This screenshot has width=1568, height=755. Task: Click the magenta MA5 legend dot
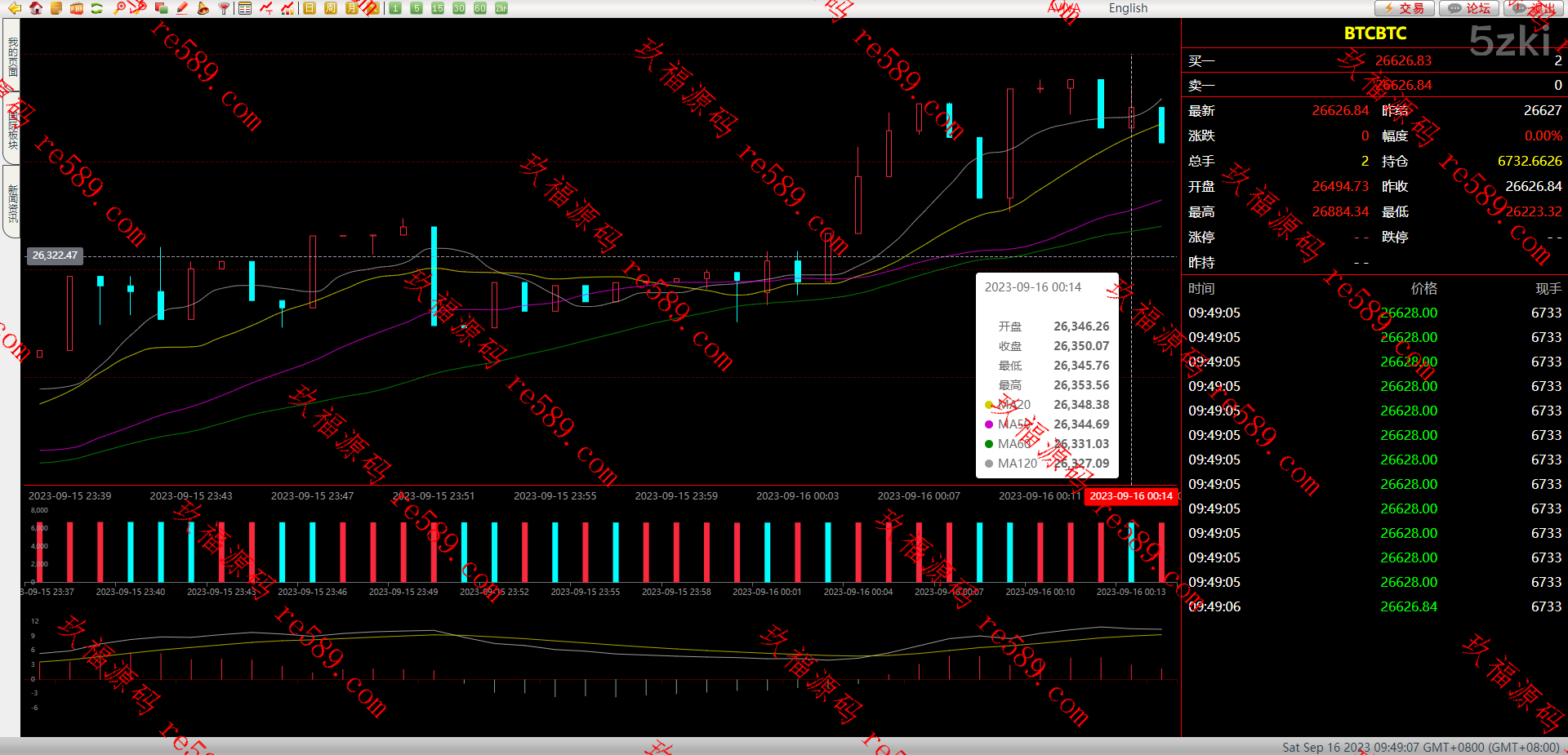point(989,424)
